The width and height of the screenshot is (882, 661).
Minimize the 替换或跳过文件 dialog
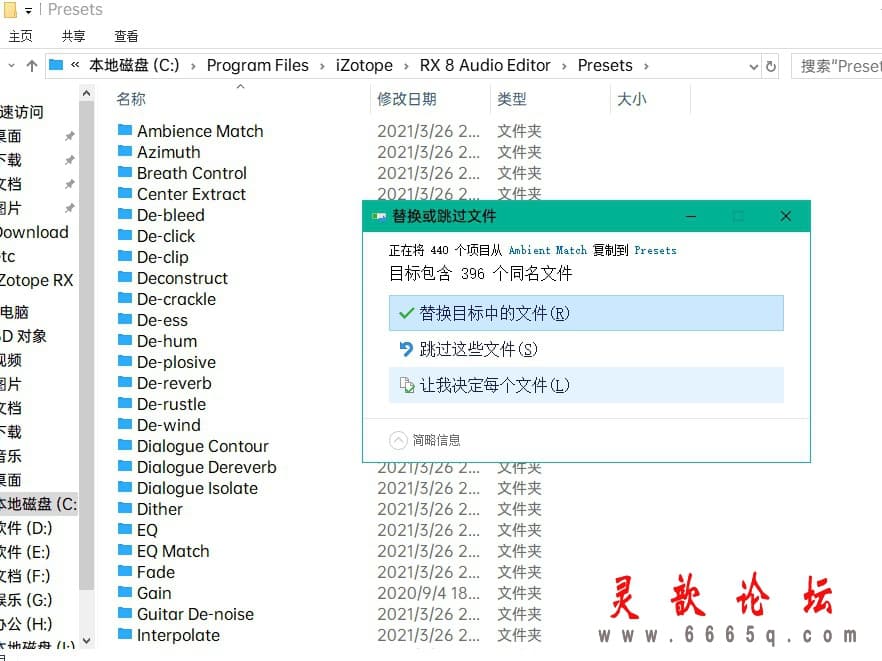691,216
